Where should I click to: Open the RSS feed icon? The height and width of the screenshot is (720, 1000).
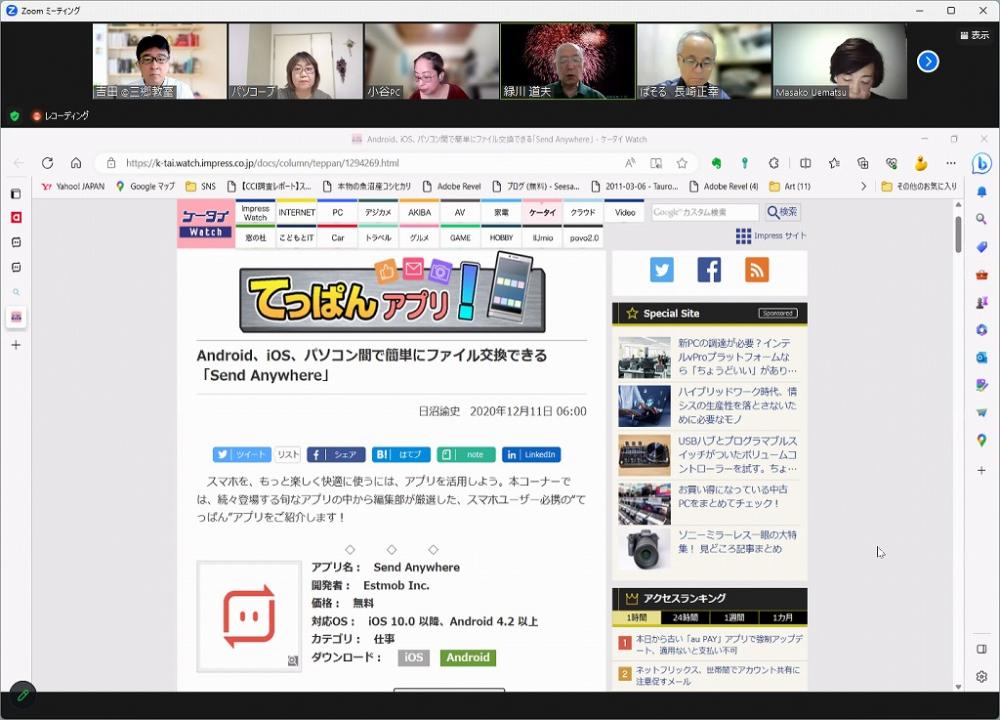(757, 269)
